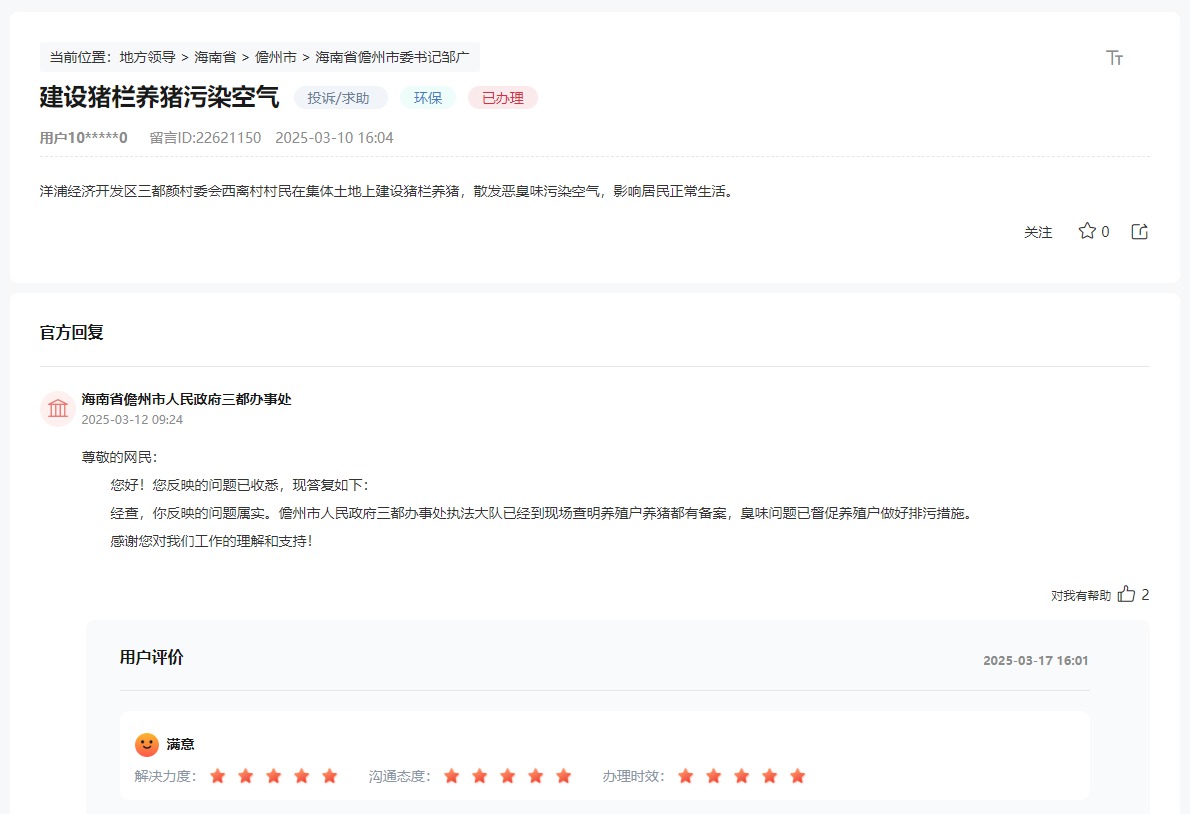Click responder 海南省儋州市人民政府三都办事处
The image size is (1190, 814).
point(187,399)
